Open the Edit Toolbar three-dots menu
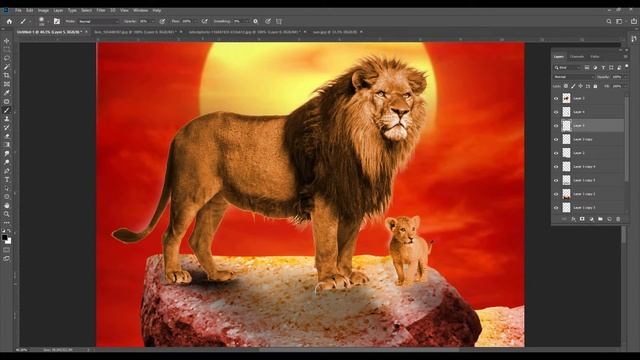The image size is (640, 360). (7, 223)
